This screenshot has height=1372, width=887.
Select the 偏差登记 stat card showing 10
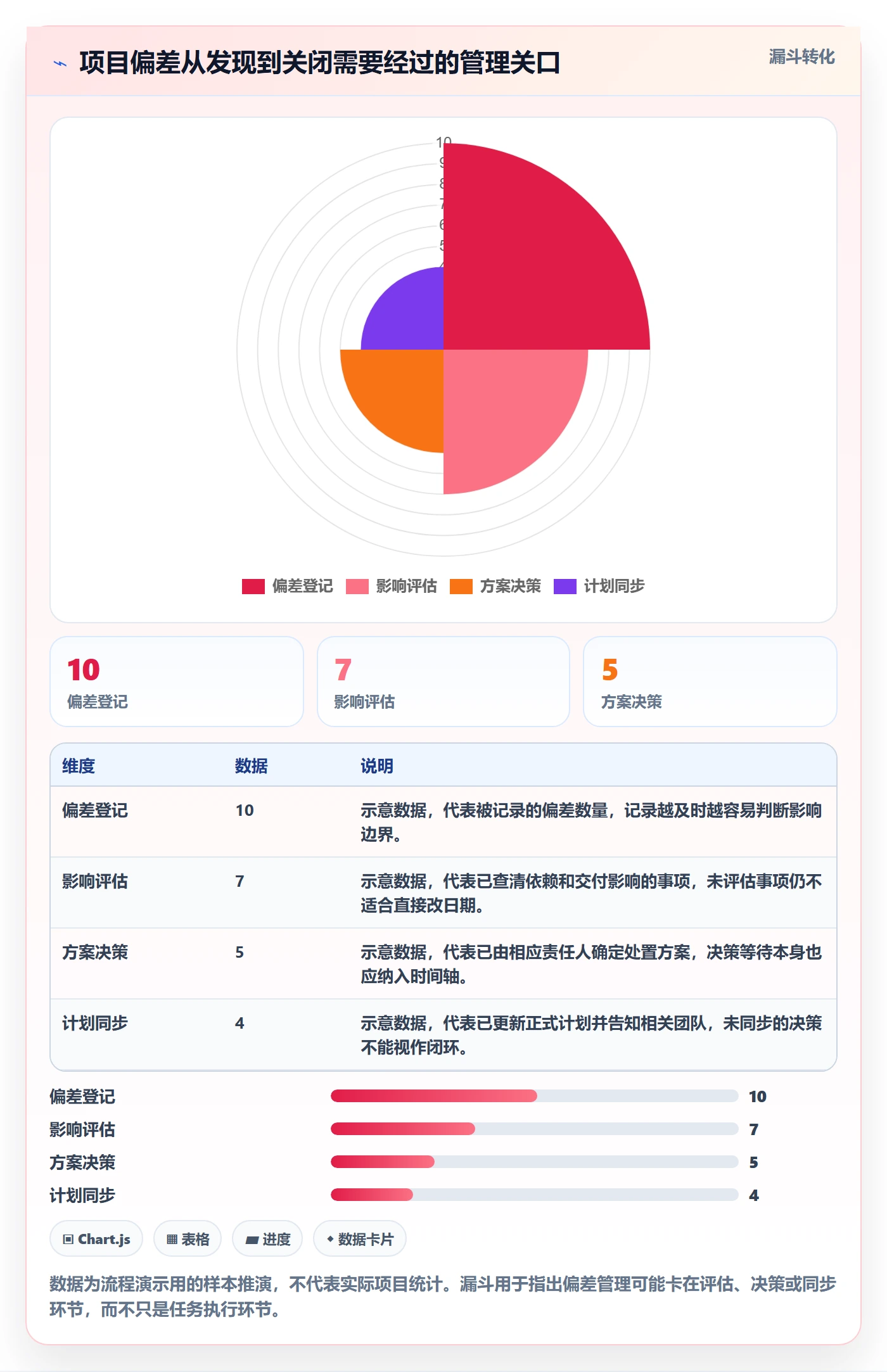(177, 682)
